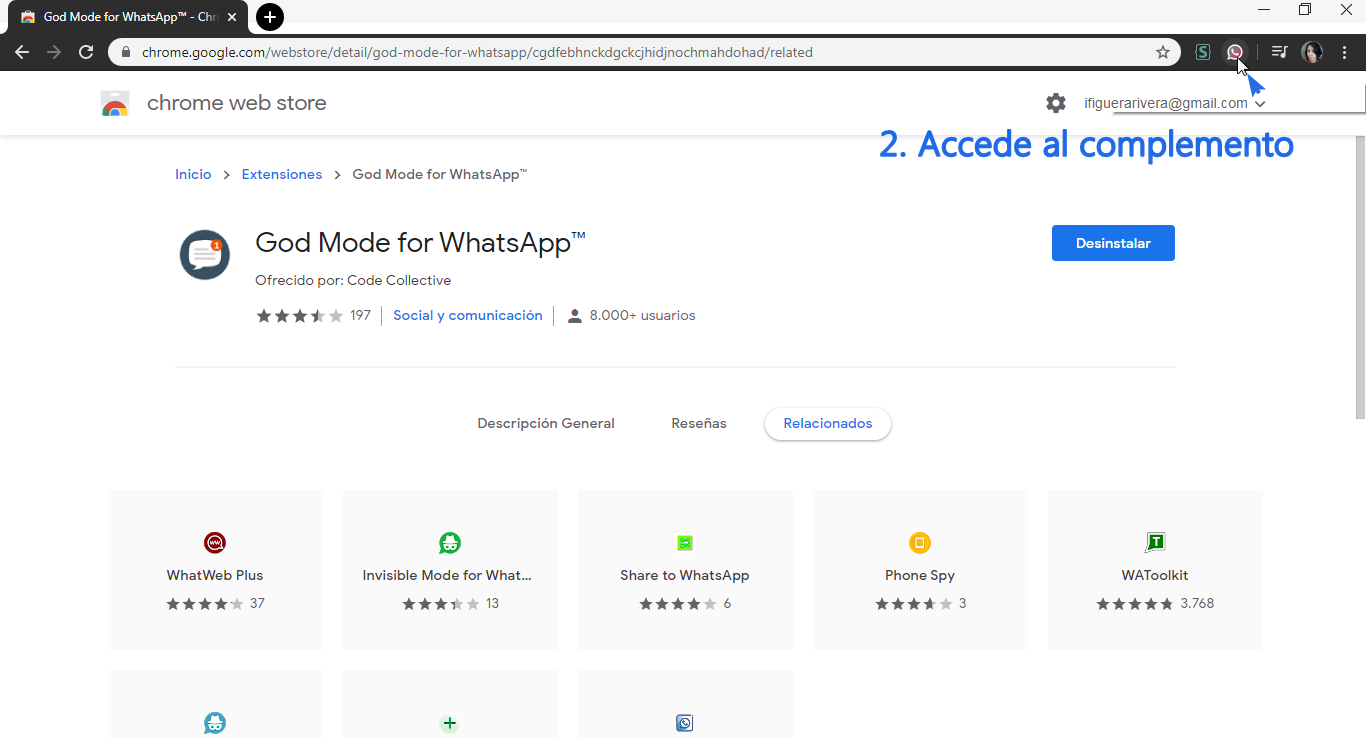Image resolution: width=1366 pixels, height=738 pixels.
Task: Click the Ofrecido por: Code Collective text
Action: point(353,280)
